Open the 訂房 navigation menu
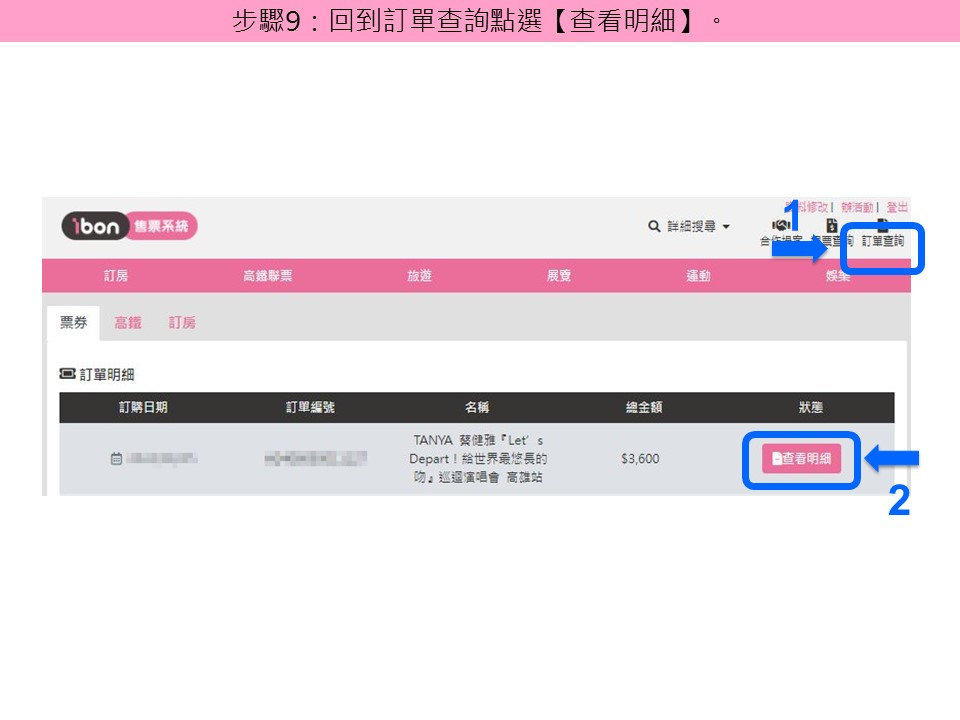The height and width of the screenshot is (720, 960). pos(116,276)
